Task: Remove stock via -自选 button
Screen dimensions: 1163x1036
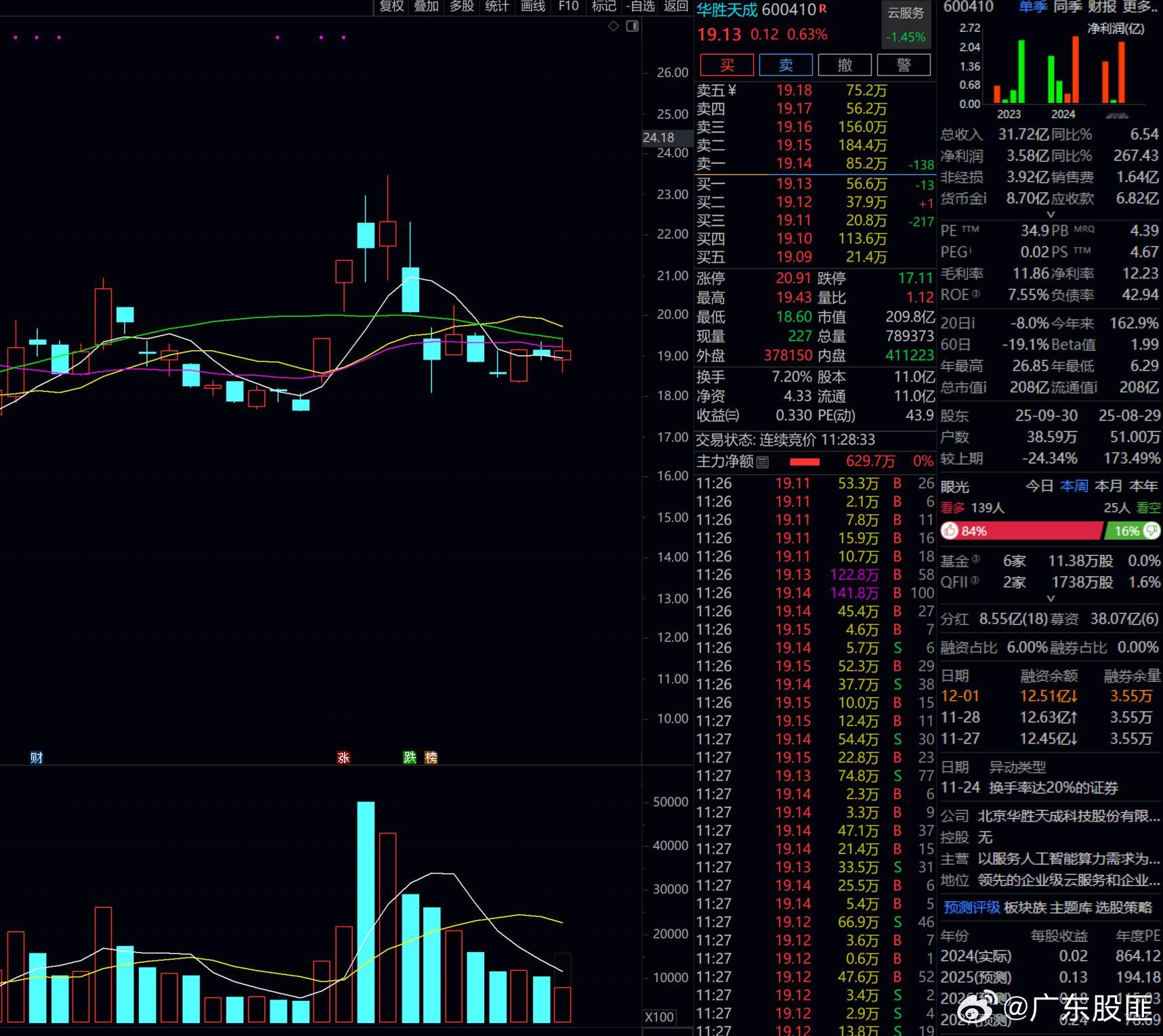Action: (640, 7)
